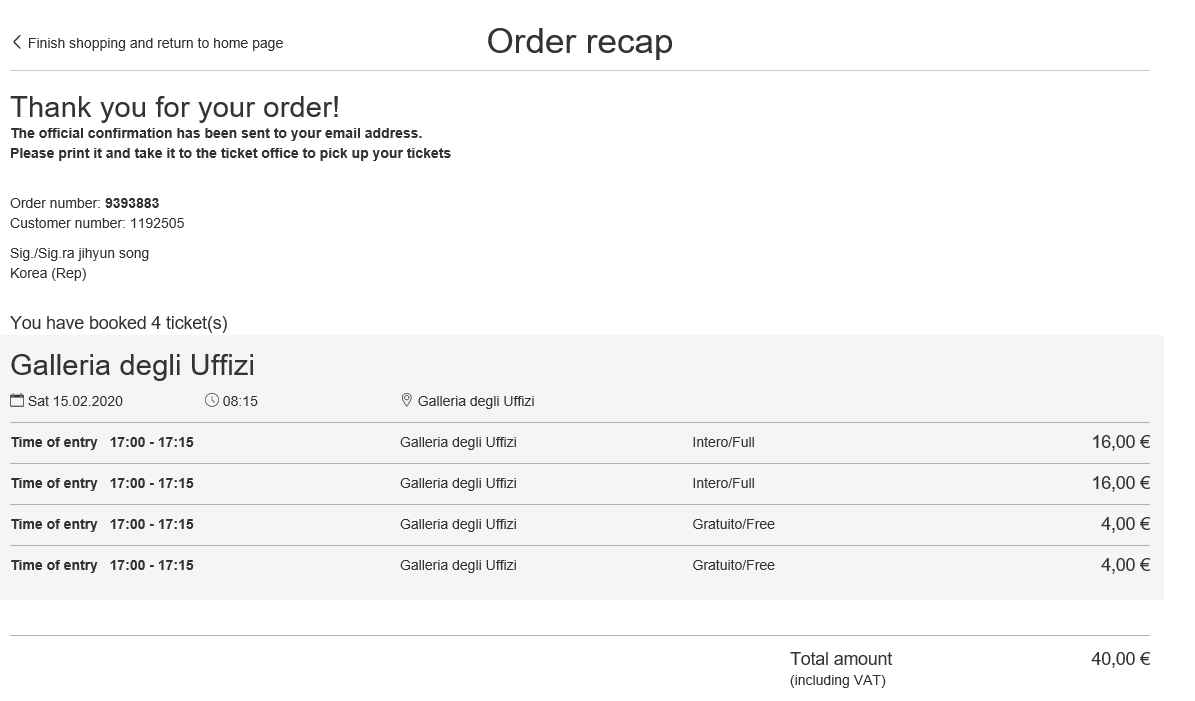1195x701 pixels.
Task: Click the Korea (Rep) country text
Action: click(48, 273)
